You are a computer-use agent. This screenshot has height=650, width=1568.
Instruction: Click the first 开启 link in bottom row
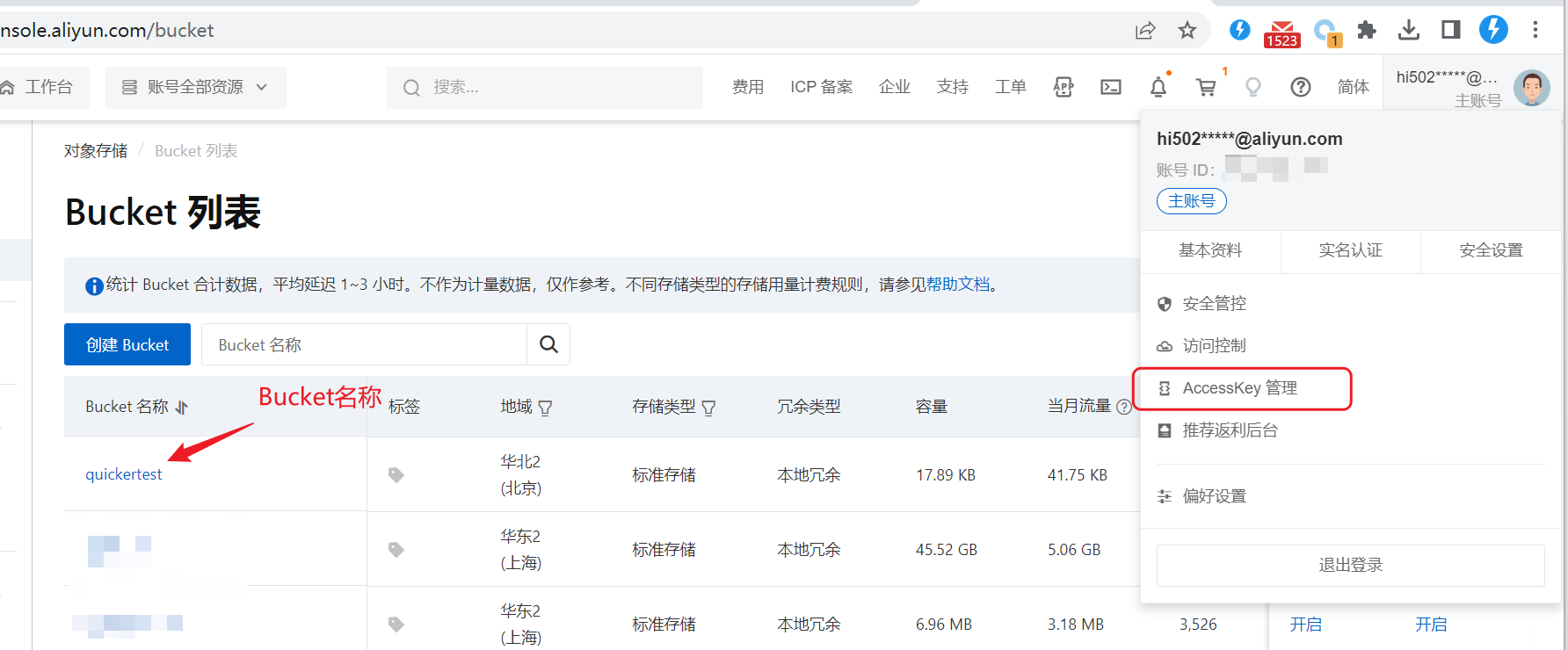point(1306,625)
